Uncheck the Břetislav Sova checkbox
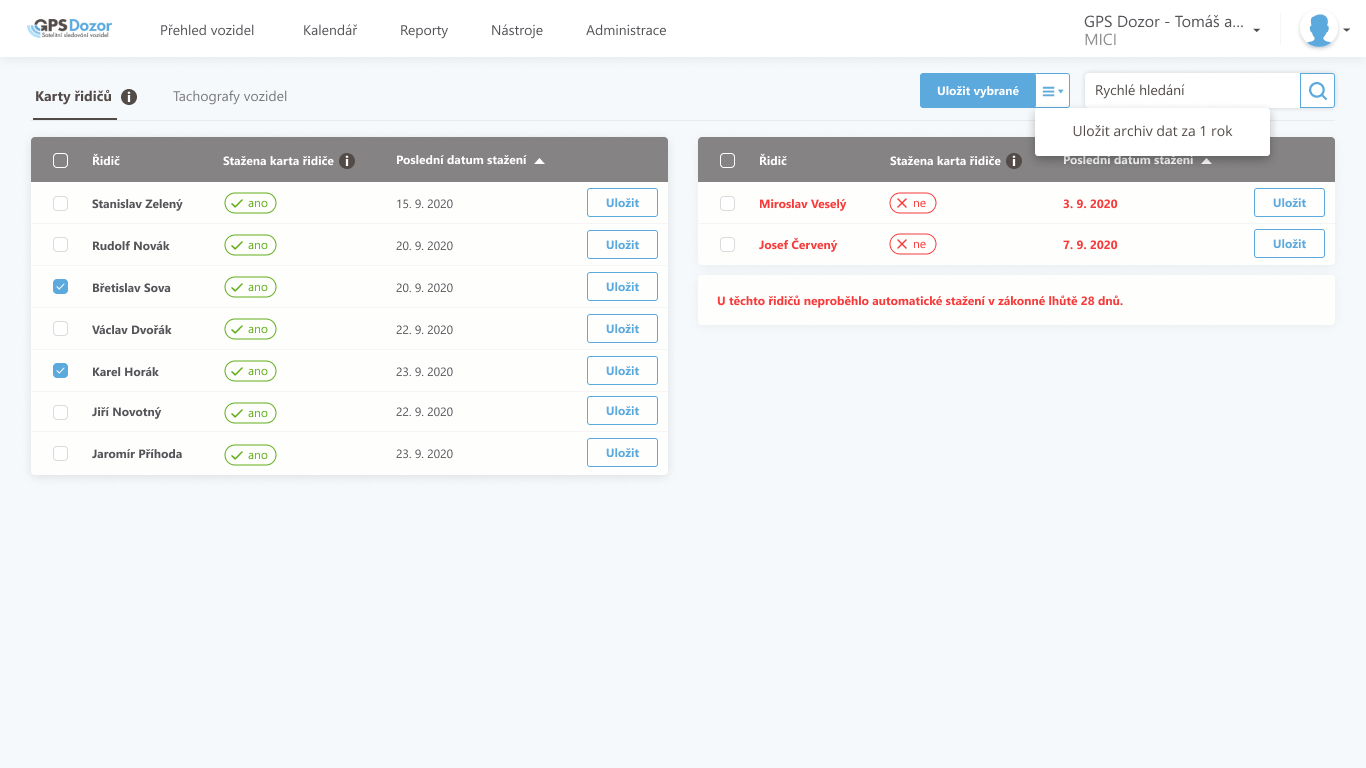This screenshot has width=1366, height=768. tap(60, 287)
